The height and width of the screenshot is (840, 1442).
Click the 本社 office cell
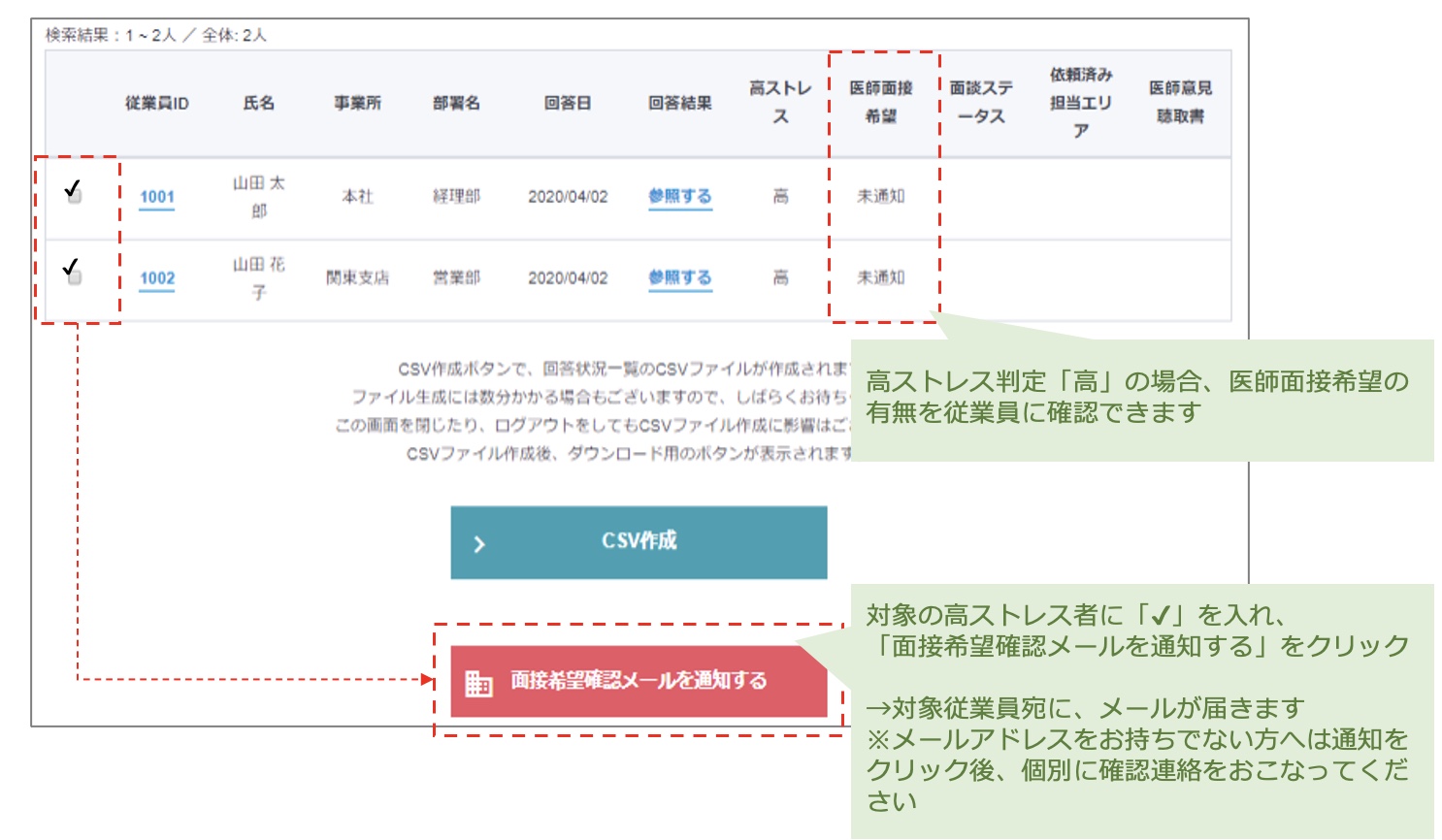coord(358,196)
